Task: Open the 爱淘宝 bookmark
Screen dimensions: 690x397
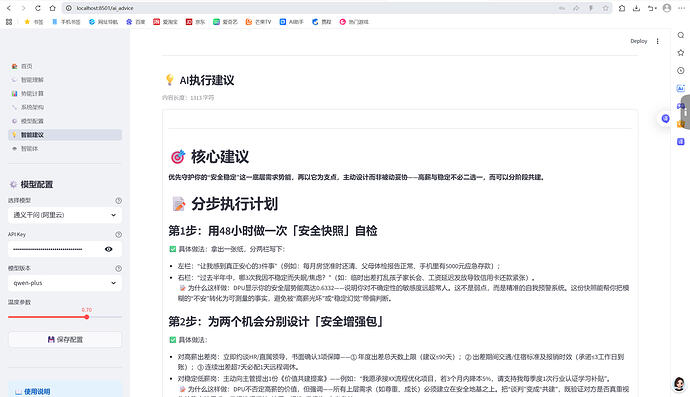Action: (165, 22)
